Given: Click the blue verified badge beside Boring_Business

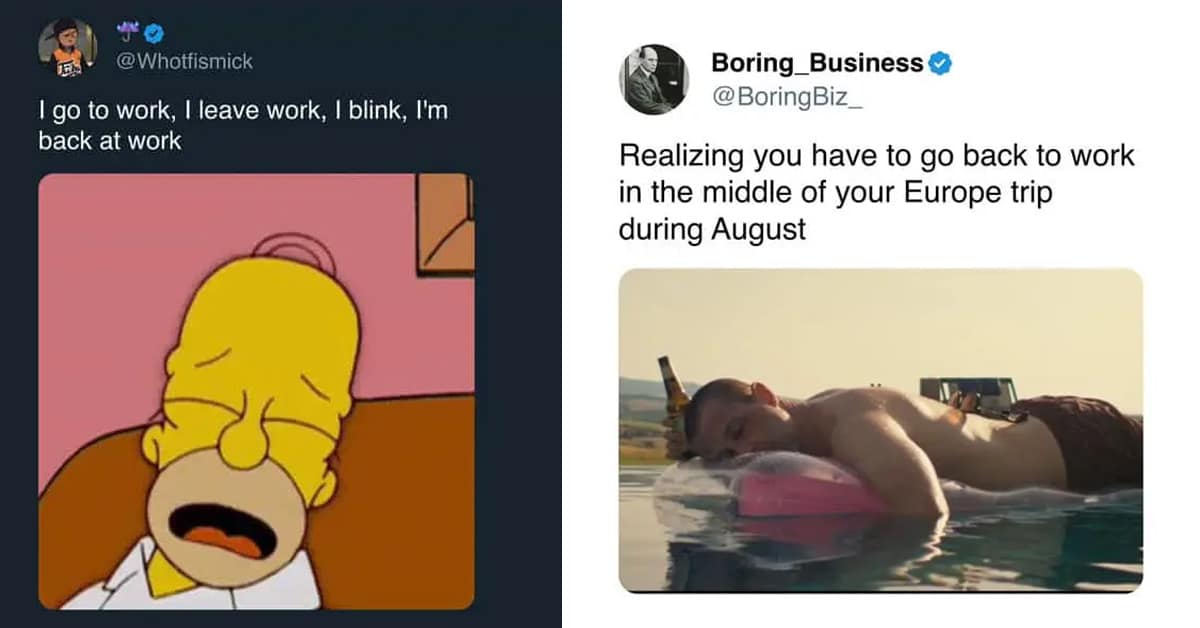Looking at the screenshot, I should click(940, 64).
